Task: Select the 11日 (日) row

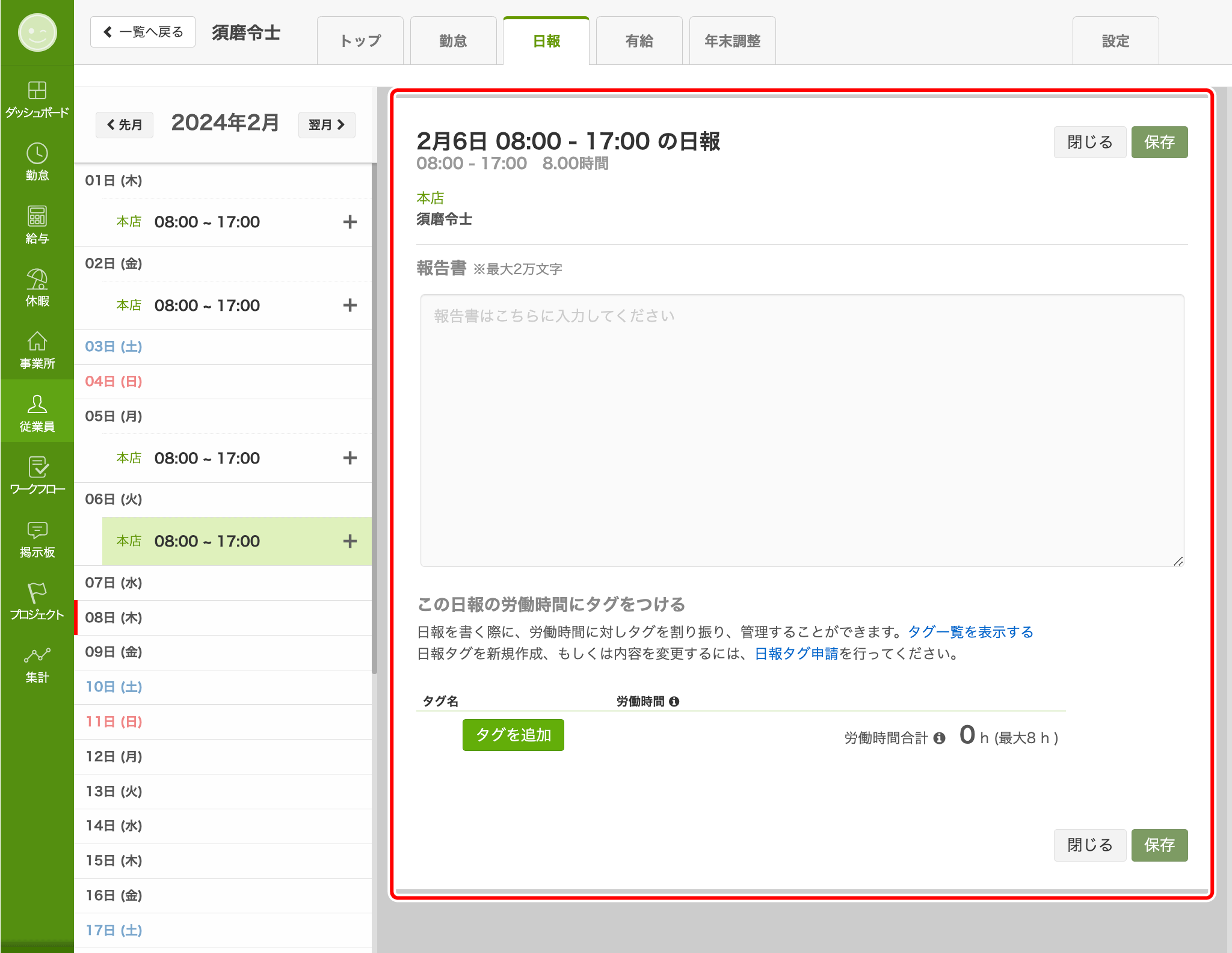Action: (x=223, y=722)
